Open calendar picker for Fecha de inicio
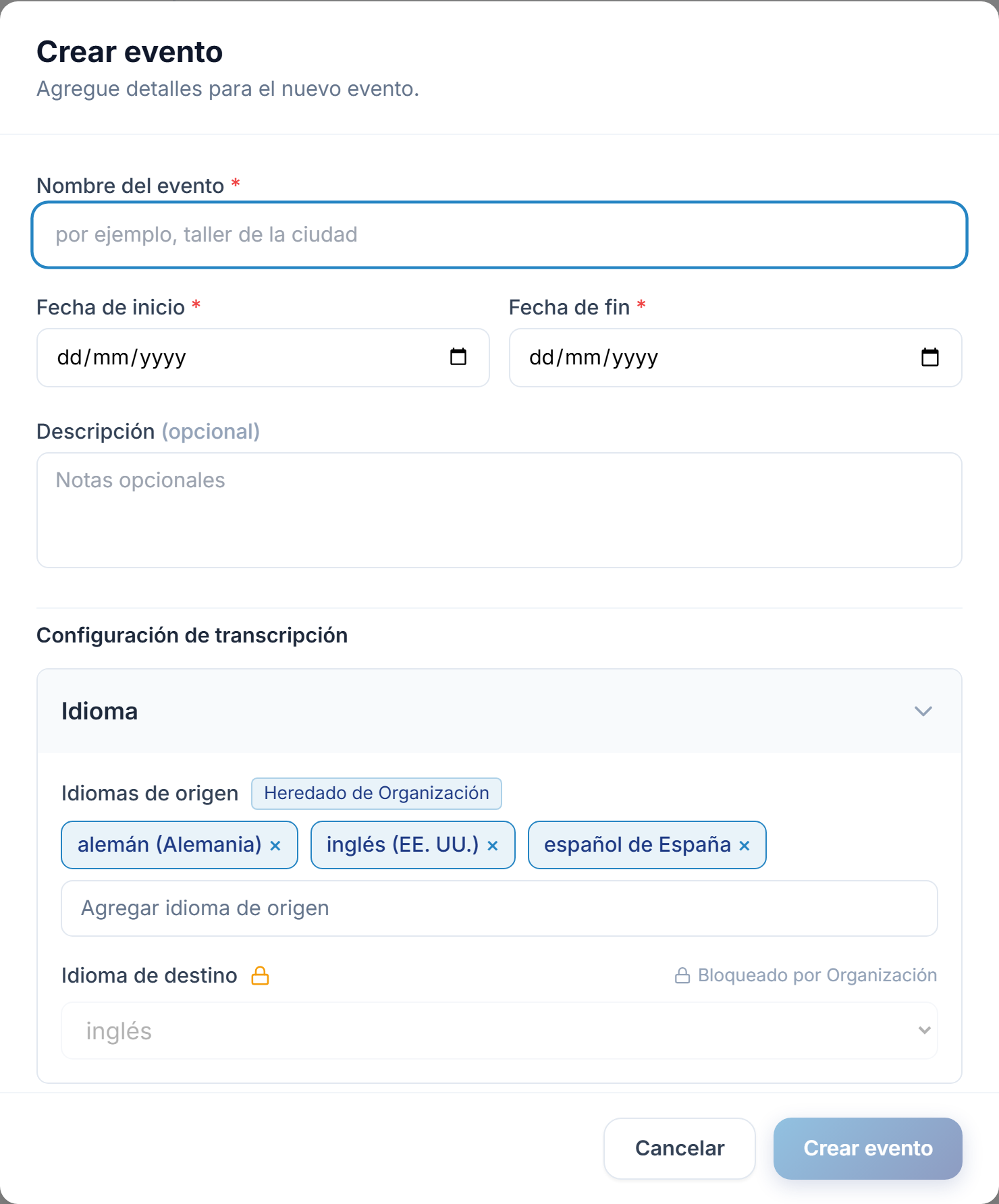Screen dimensions: 999x1204 point(458,356)
